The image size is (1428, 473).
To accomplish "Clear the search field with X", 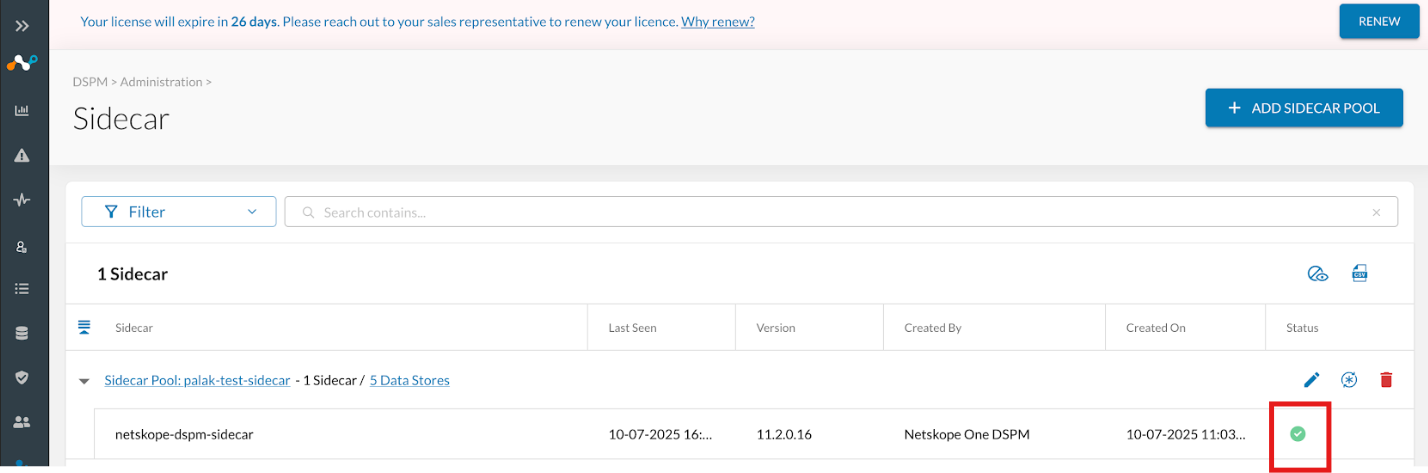I will click(x=1376, y=213).
